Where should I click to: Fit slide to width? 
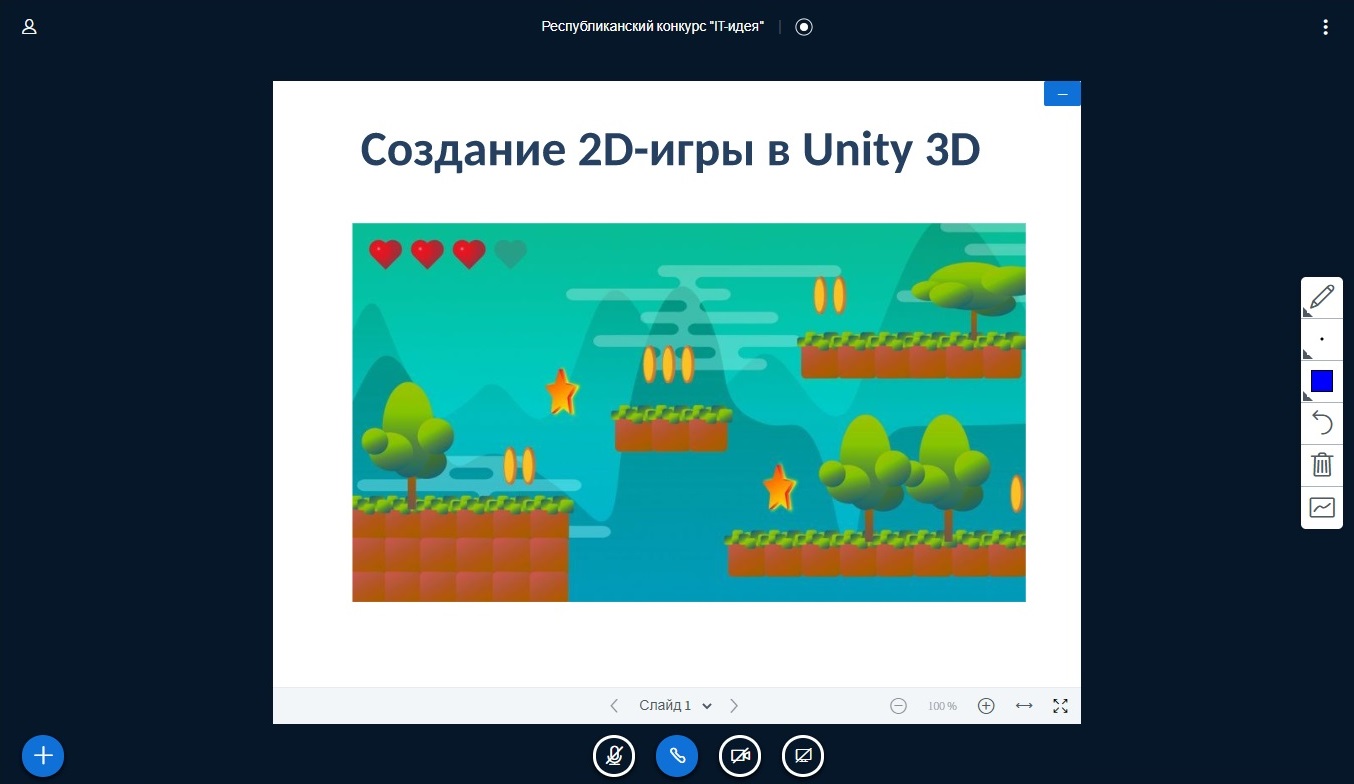[1024, 706]
